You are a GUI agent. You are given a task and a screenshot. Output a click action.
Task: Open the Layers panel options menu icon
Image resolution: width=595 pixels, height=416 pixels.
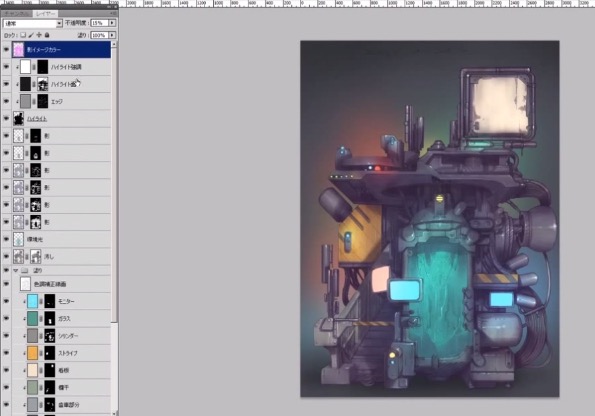(113, 13)
